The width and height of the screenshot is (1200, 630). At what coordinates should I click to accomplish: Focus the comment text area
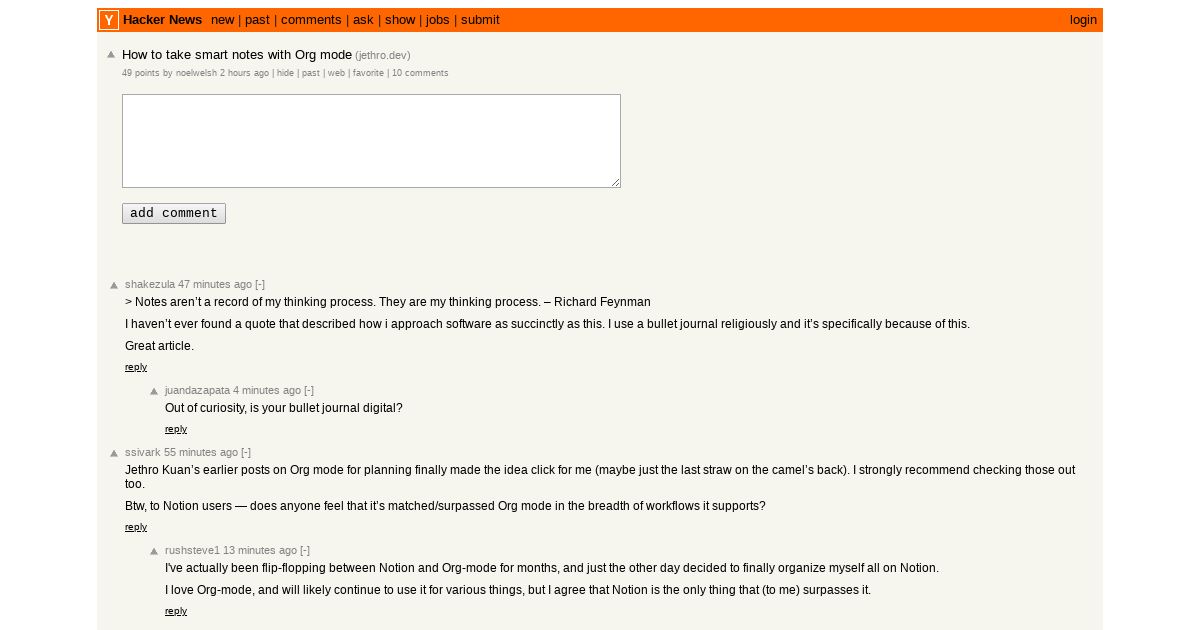(x=371, y=141)
